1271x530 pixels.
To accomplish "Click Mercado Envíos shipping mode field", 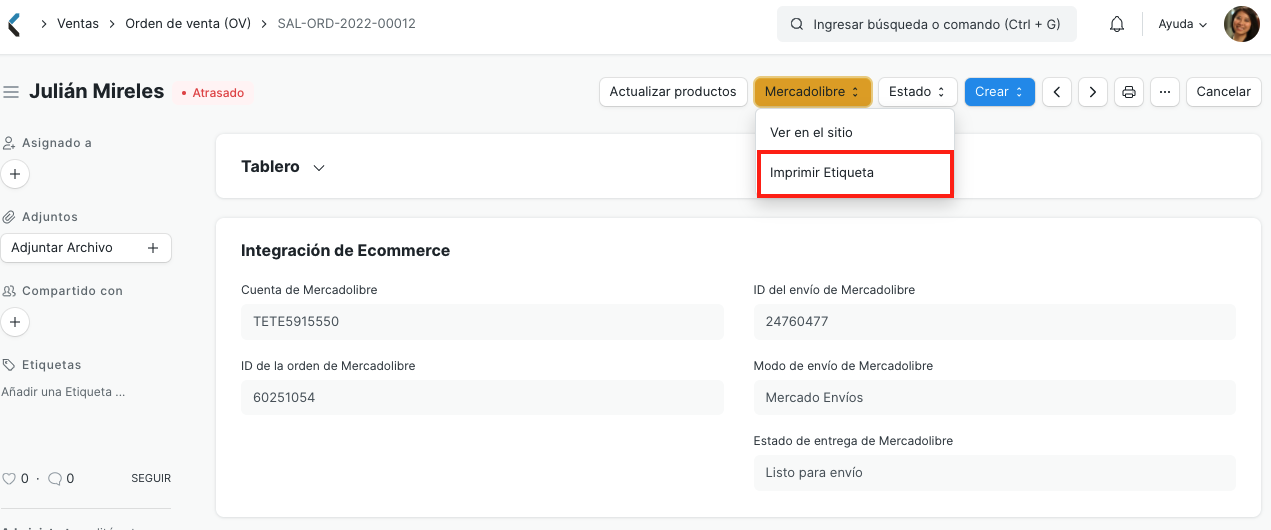I will pos(995,397).
